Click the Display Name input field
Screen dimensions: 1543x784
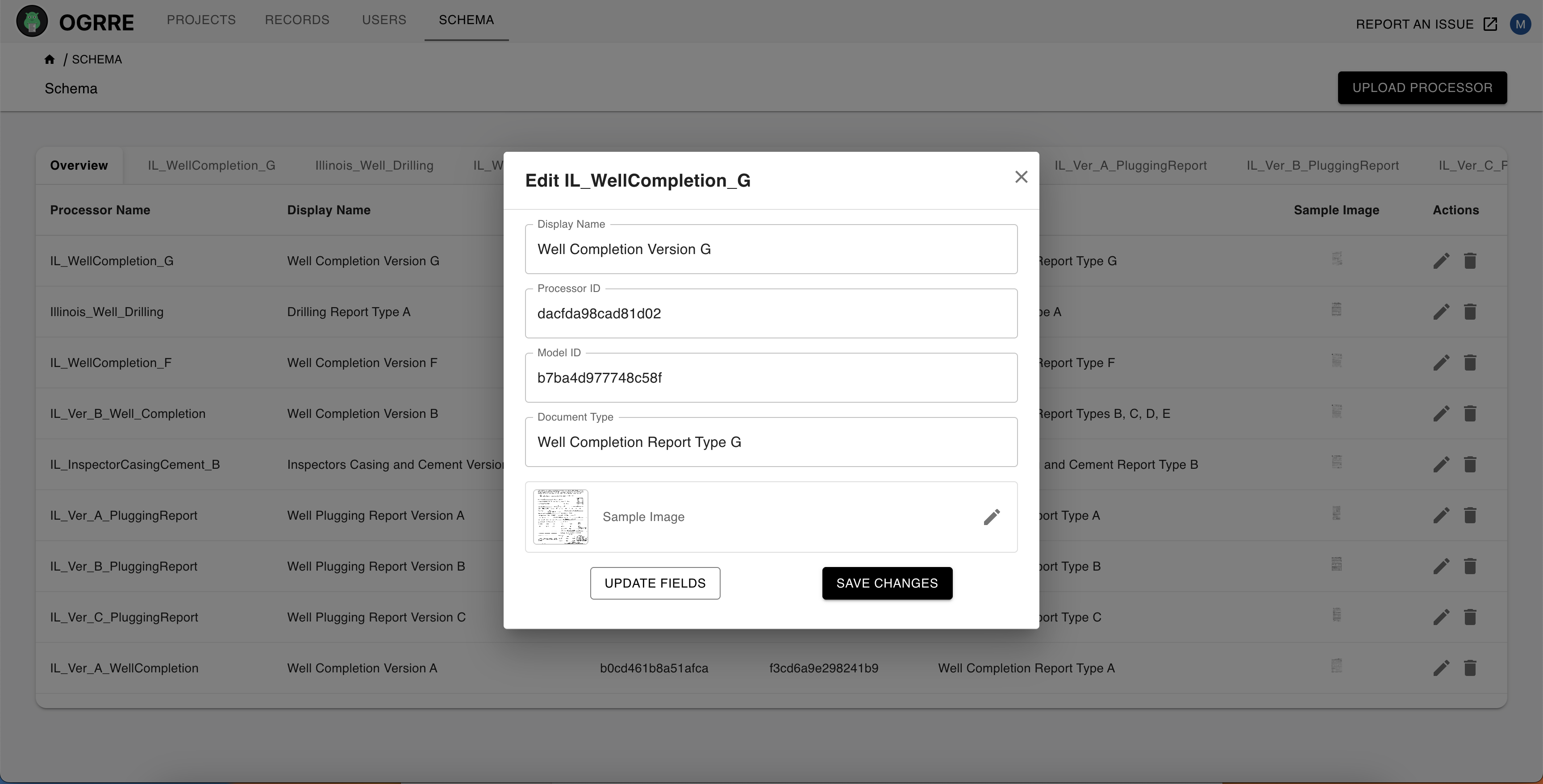[770, 249]
